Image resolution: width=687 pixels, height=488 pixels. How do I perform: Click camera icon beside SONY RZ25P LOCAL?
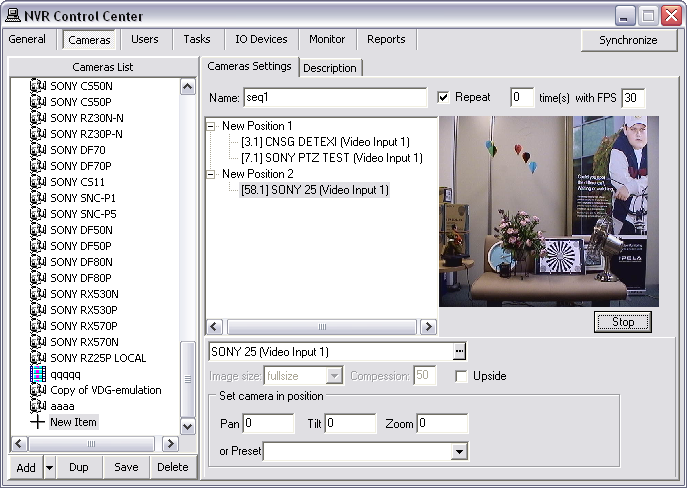[38, 357]
